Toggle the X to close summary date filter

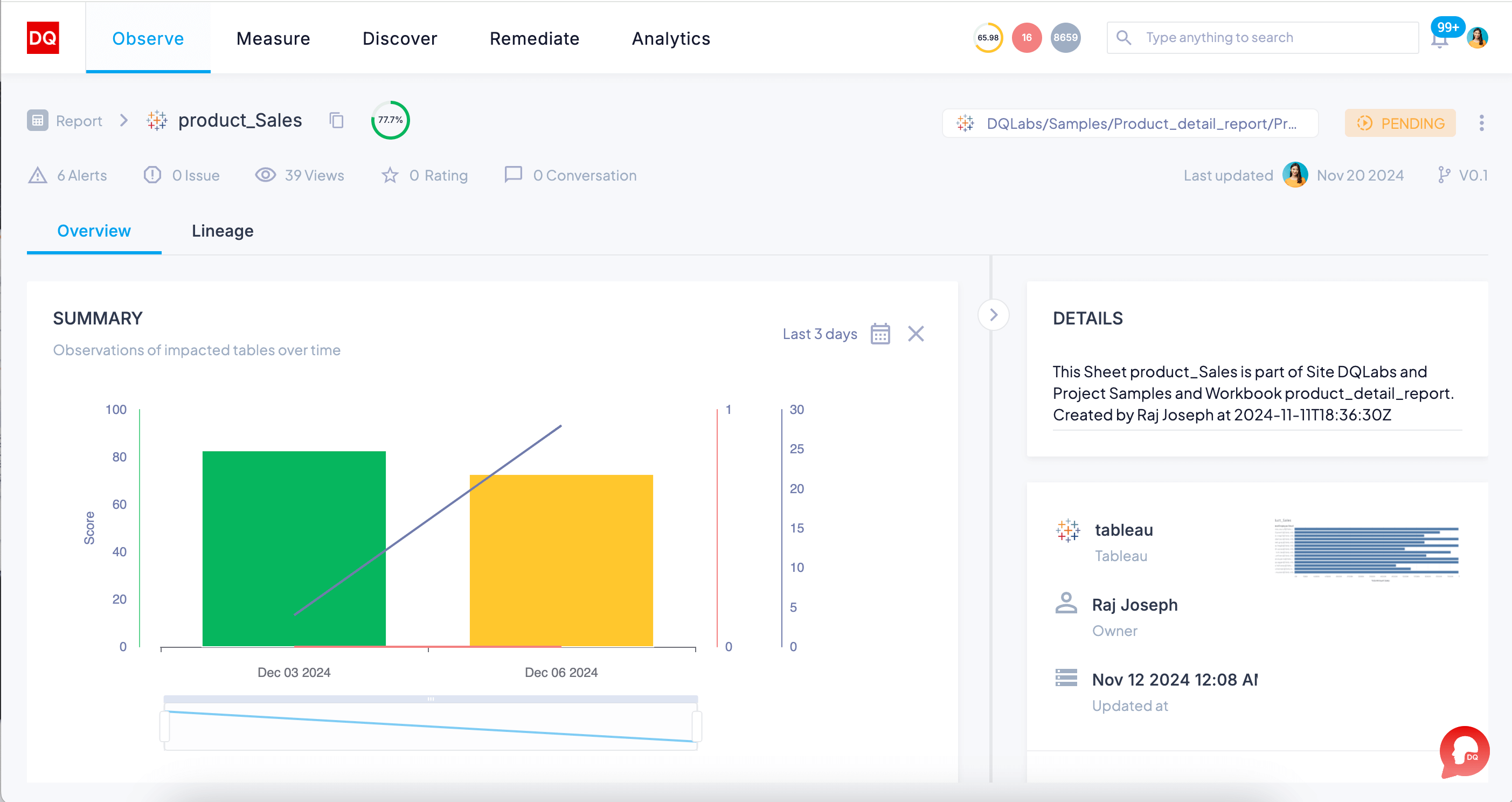pyautogui.click(x=916, y=334)
